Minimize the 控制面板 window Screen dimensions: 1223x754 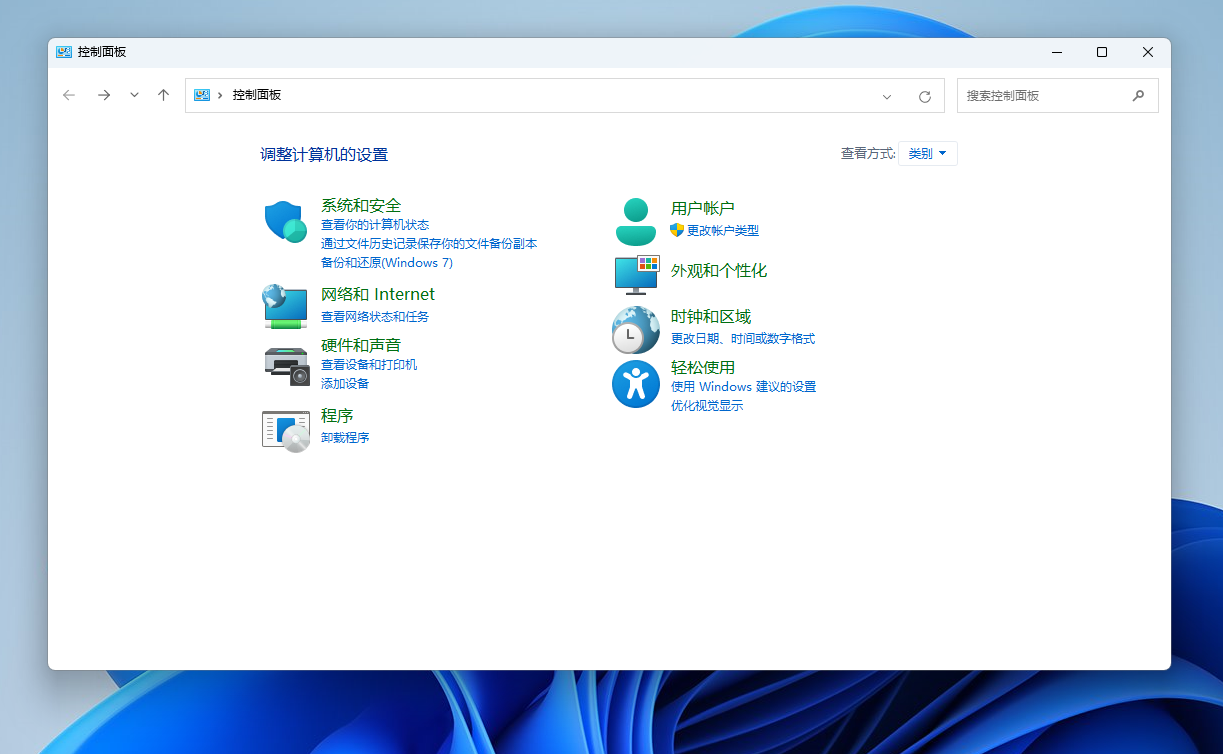point(1055,52)
